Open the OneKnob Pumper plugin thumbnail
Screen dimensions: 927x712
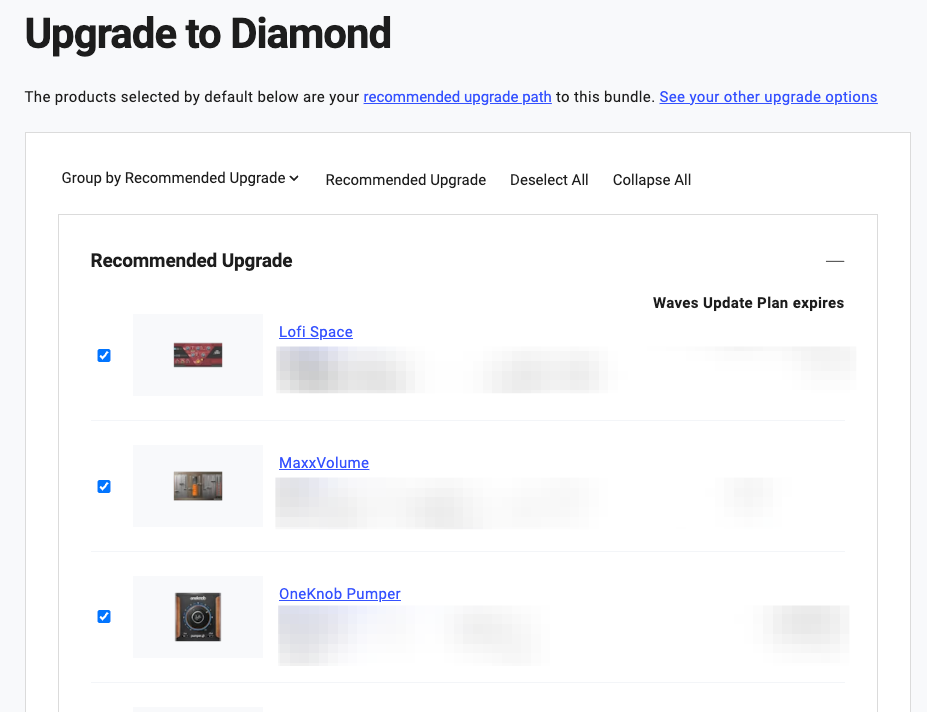pyautogui.click(x=197, y=617)
